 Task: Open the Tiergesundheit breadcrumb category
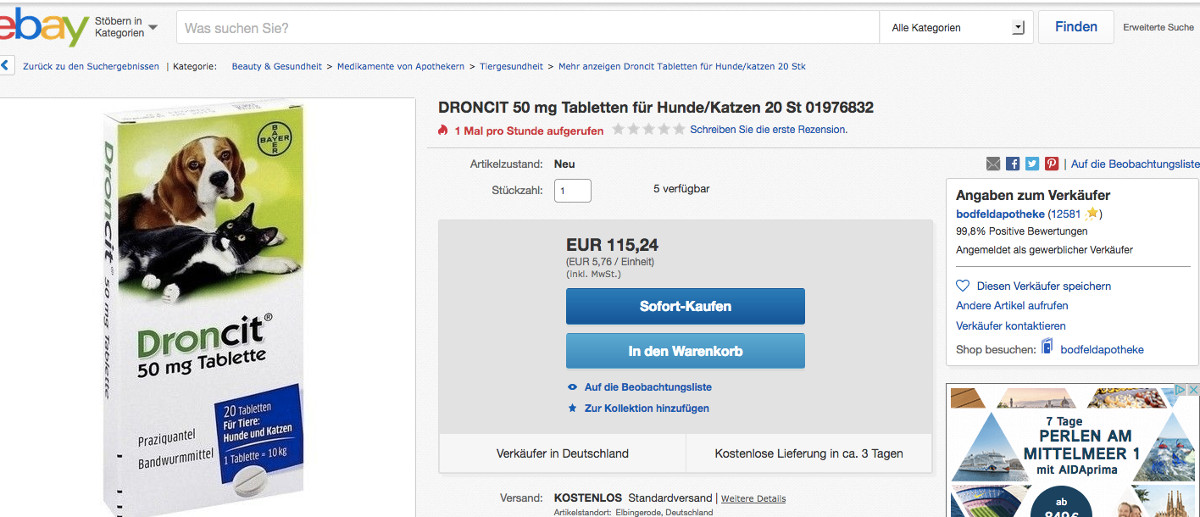(510, 67)
